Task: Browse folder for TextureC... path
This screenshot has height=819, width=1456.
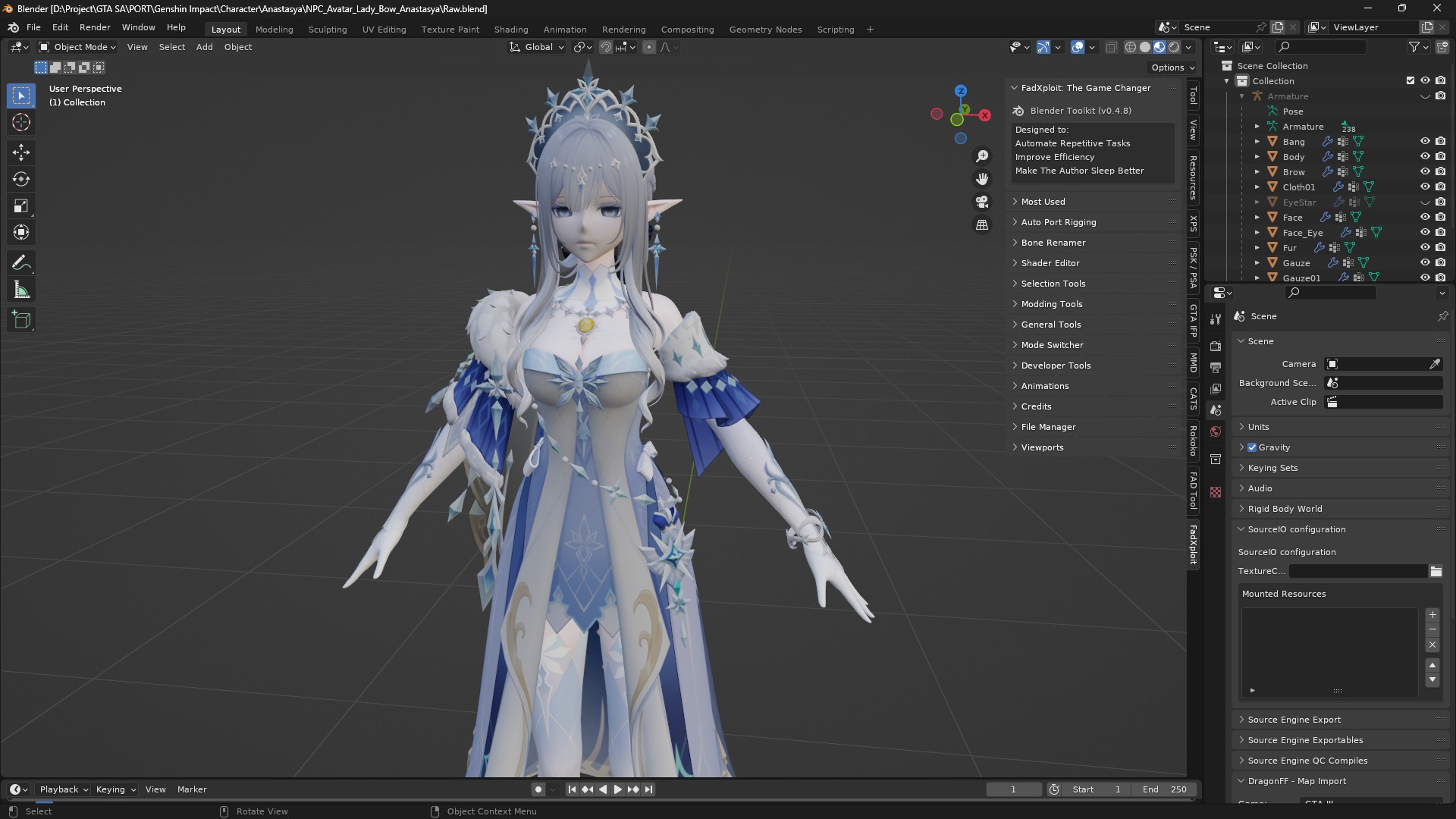Action: pyautogui.click(x=1436, y=572)
